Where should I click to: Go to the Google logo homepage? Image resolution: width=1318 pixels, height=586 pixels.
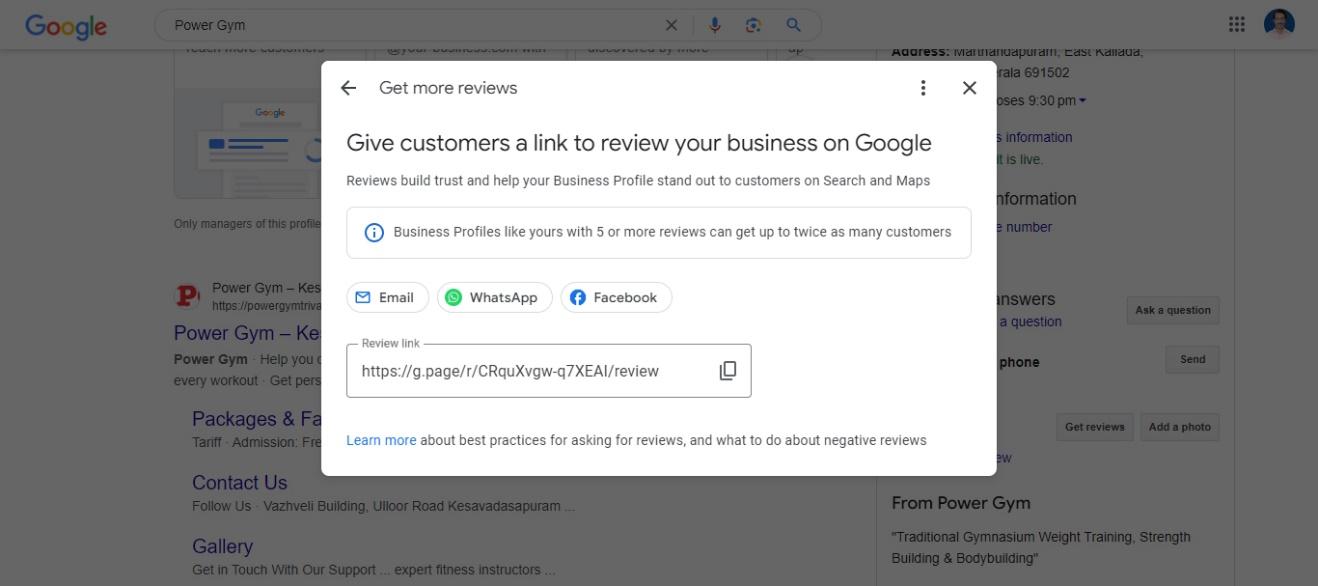point(66,26)
